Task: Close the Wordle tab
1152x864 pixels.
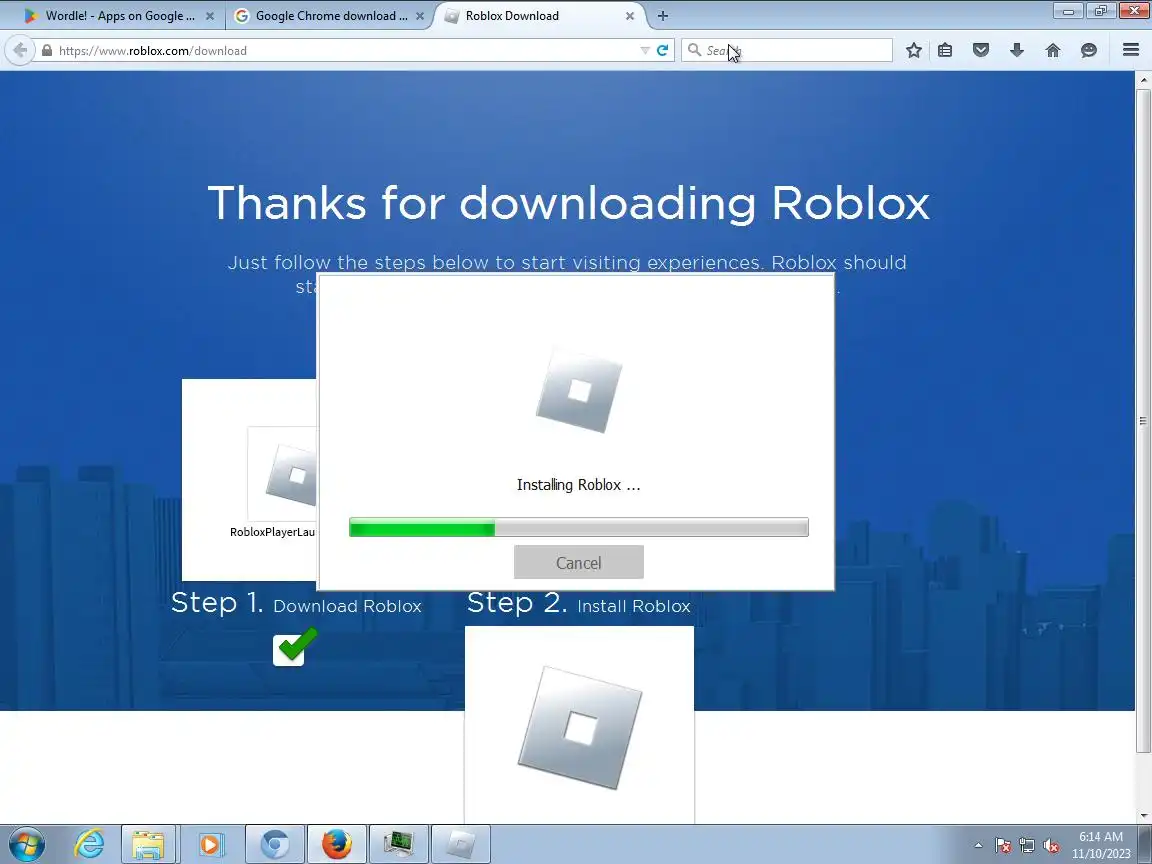Action: [x=209, y=15]
